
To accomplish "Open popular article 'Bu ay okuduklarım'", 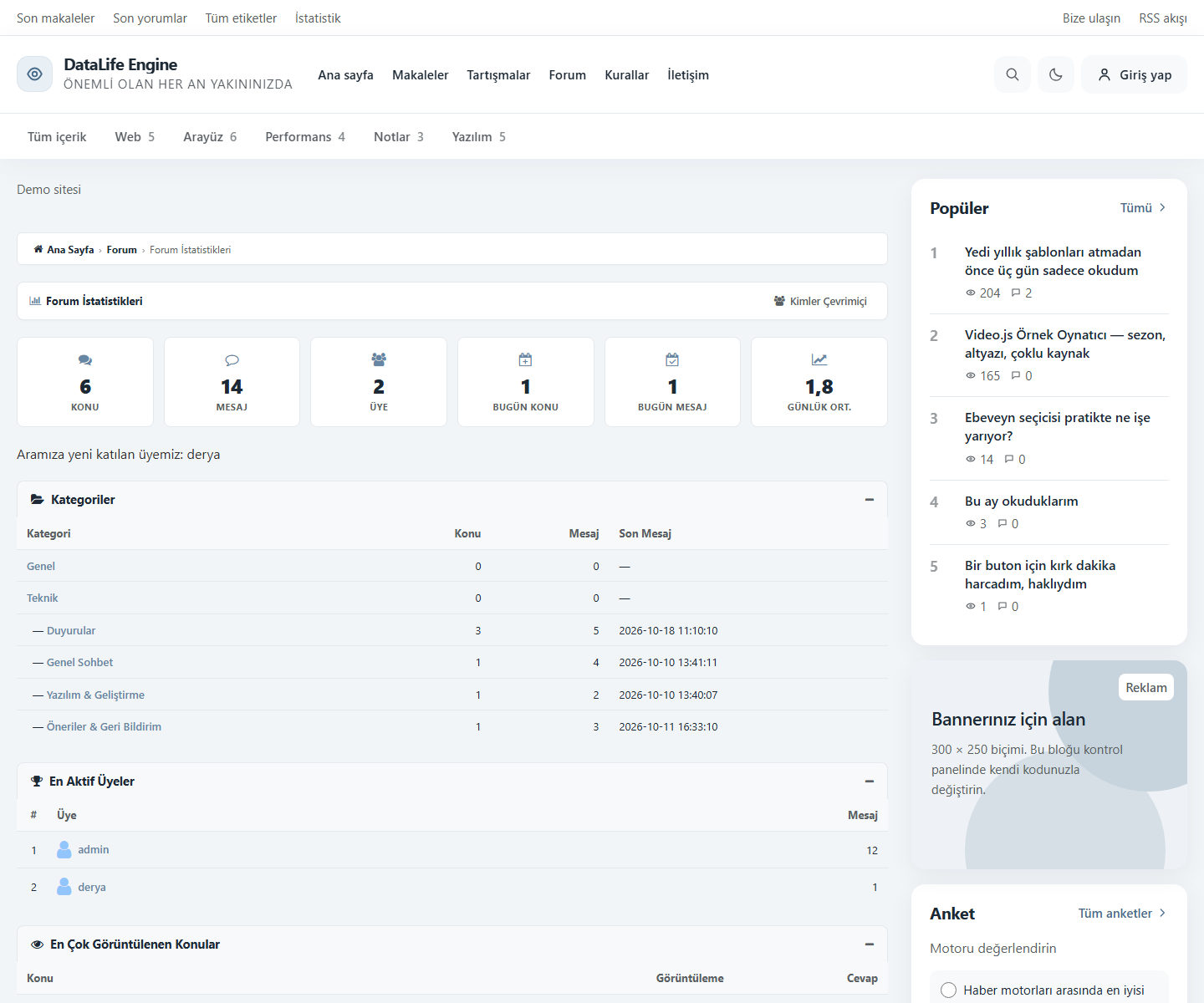I will (1022, 501).
